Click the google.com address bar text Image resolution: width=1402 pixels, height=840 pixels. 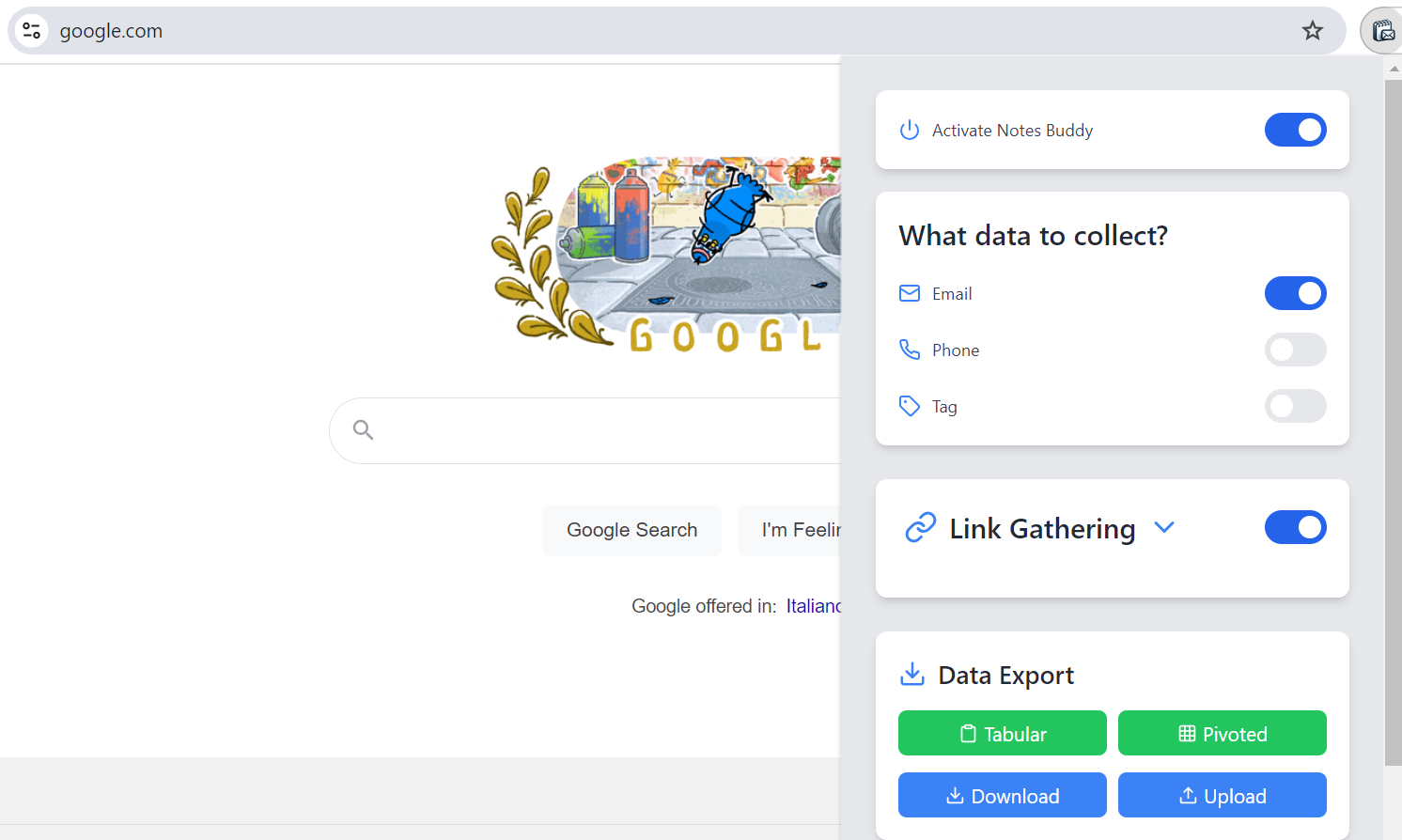pyautogui.click(x=111, y=31)
